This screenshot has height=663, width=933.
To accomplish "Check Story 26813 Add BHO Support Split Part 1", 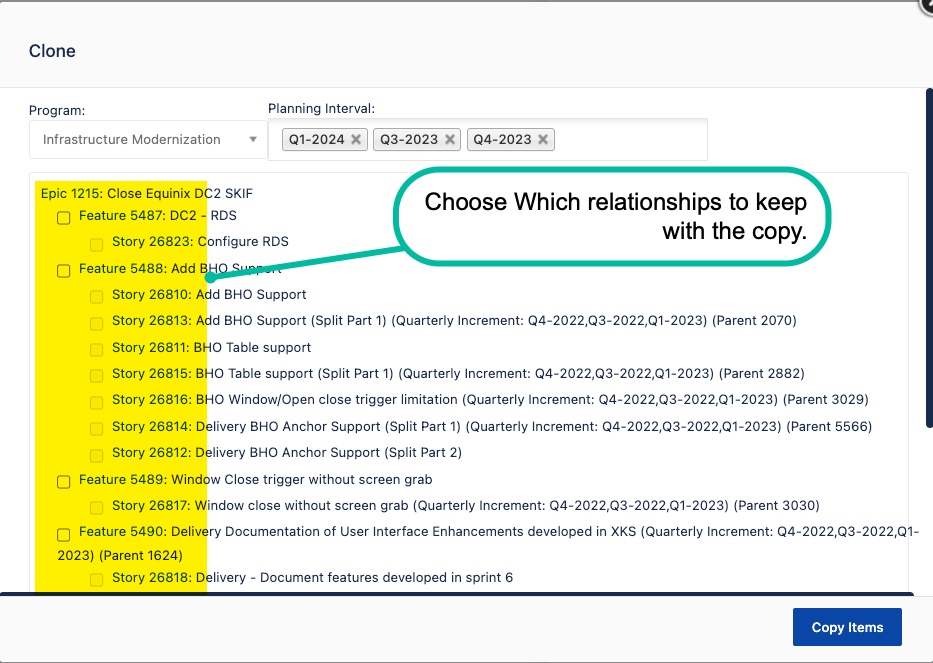I will (96, 324).
